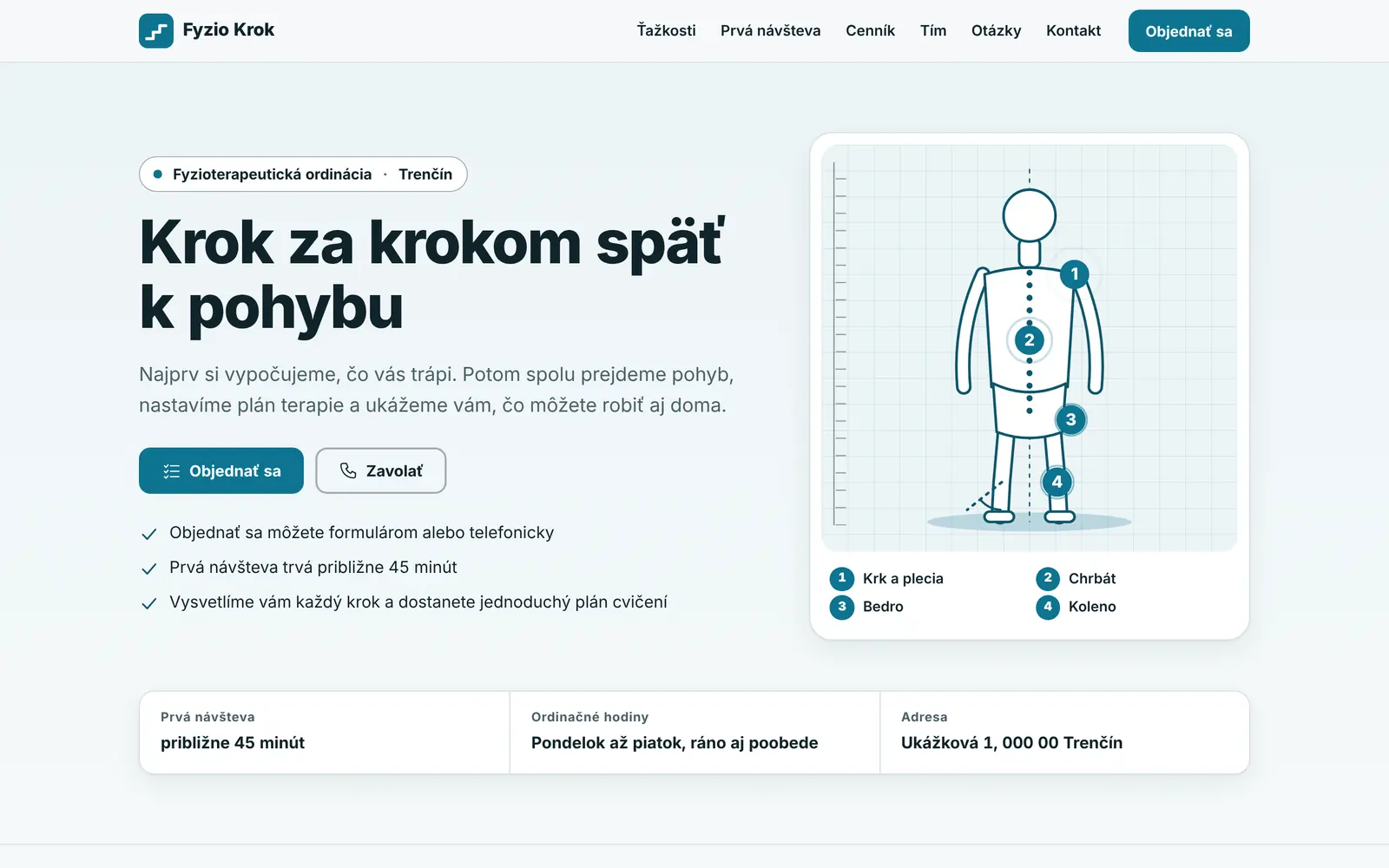Select marker 1 on the neck and shoulder
Image resolution: width=1389 pixels, height=868 pixels.
pos(1075,274)
